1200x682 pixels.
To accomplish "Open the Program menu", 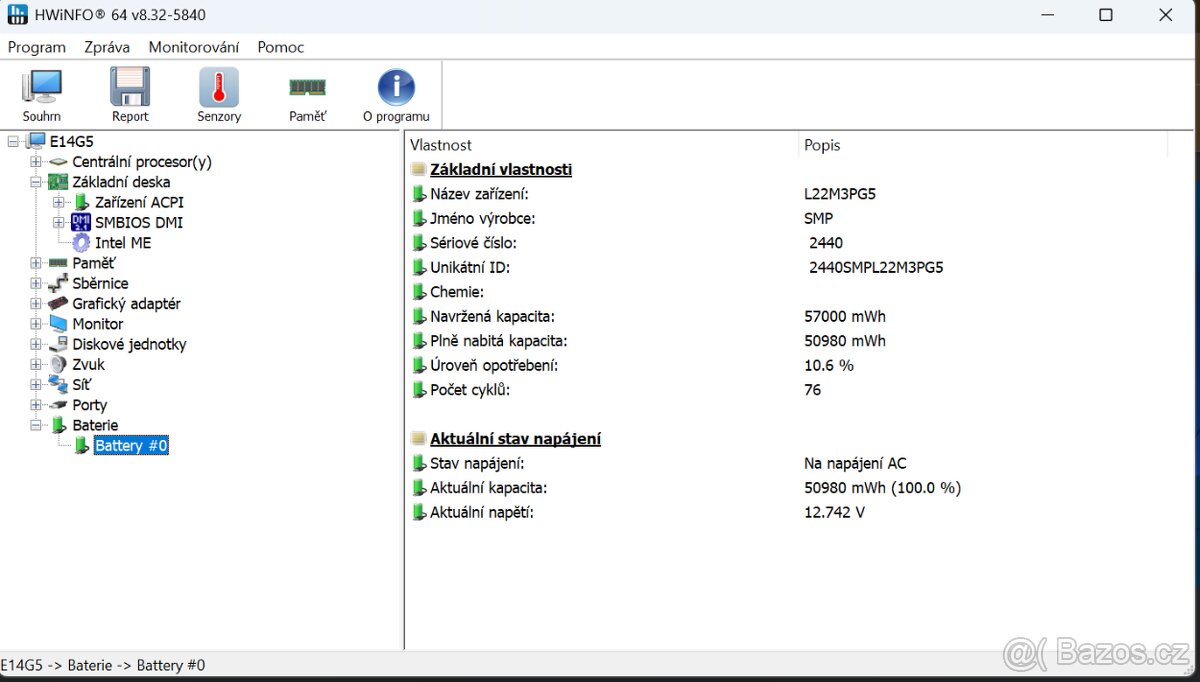I will 37,47.
